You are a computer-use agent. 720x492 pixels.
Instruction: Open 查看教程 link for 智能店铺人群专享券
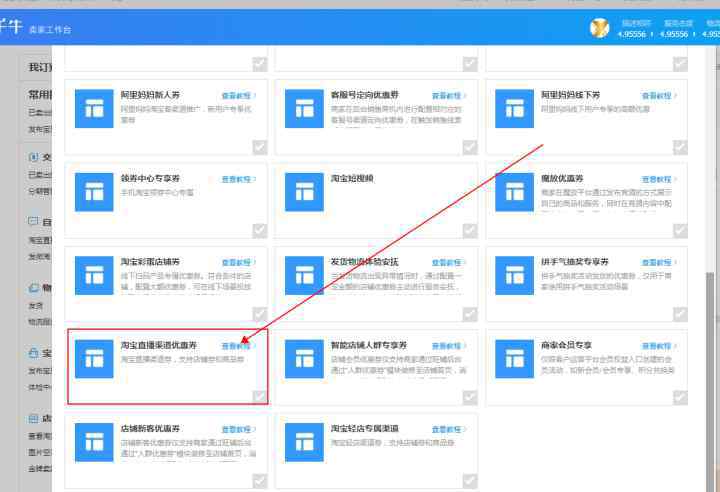(449, 346)
